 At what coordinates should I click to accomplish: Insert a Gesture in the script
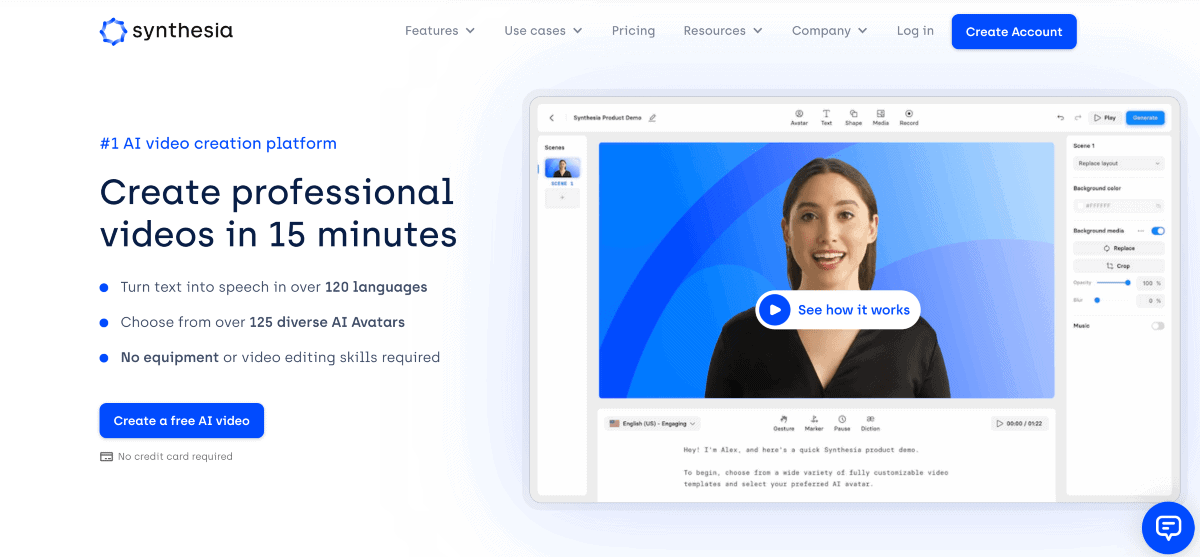pos(784,422)
